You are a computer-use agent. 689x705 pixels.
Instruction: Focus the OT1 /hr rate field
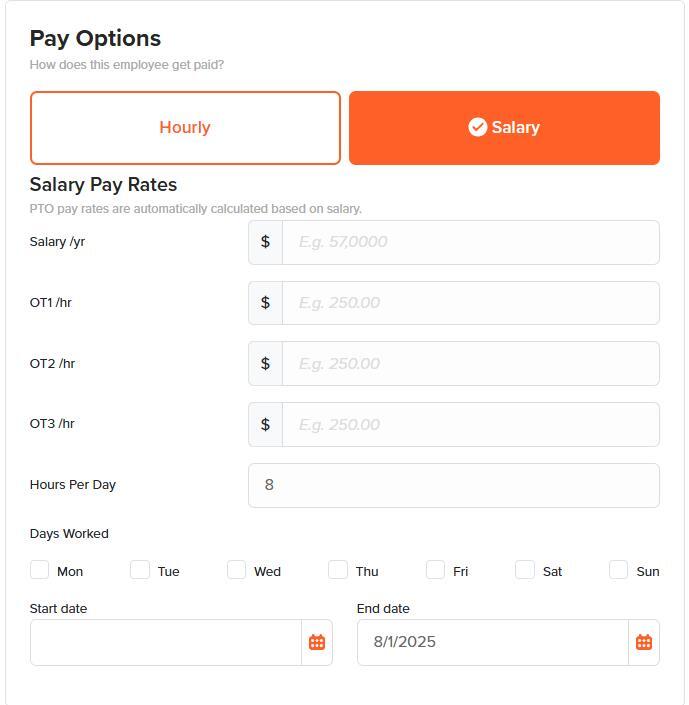(470, 303)
